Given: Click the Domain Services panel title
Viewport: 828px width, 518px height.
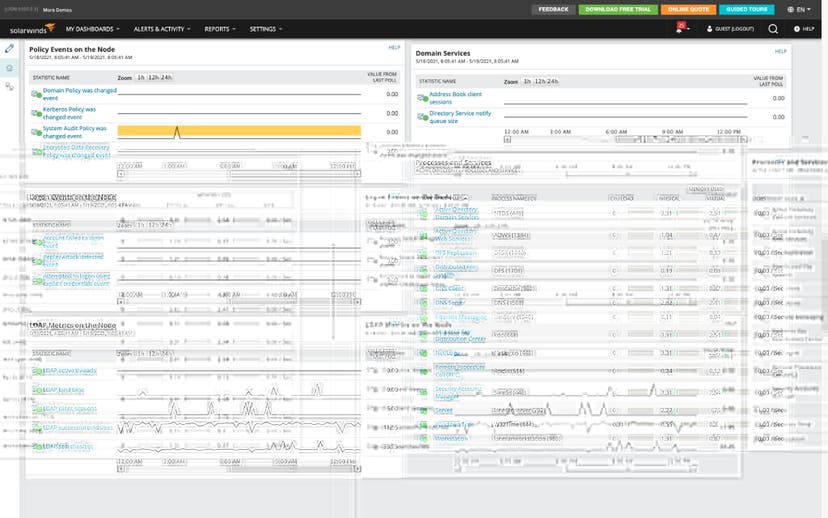Looking at the screenshot, I should click(443, 53).
